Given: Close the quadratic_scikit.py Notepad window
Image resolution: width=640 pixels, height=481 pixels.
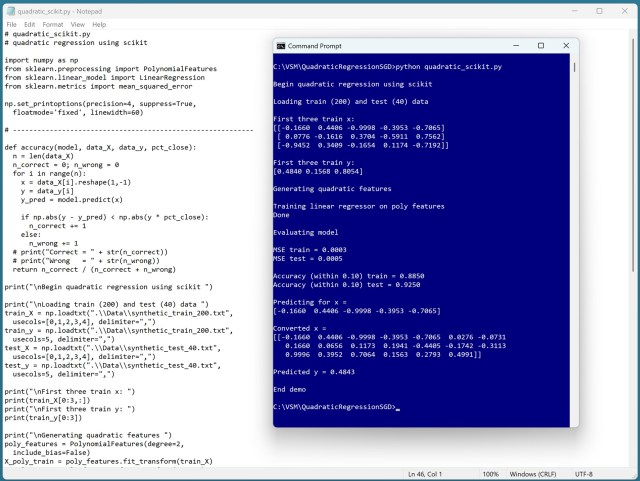Looking at the screenshot, I should (x=626, y=11).
